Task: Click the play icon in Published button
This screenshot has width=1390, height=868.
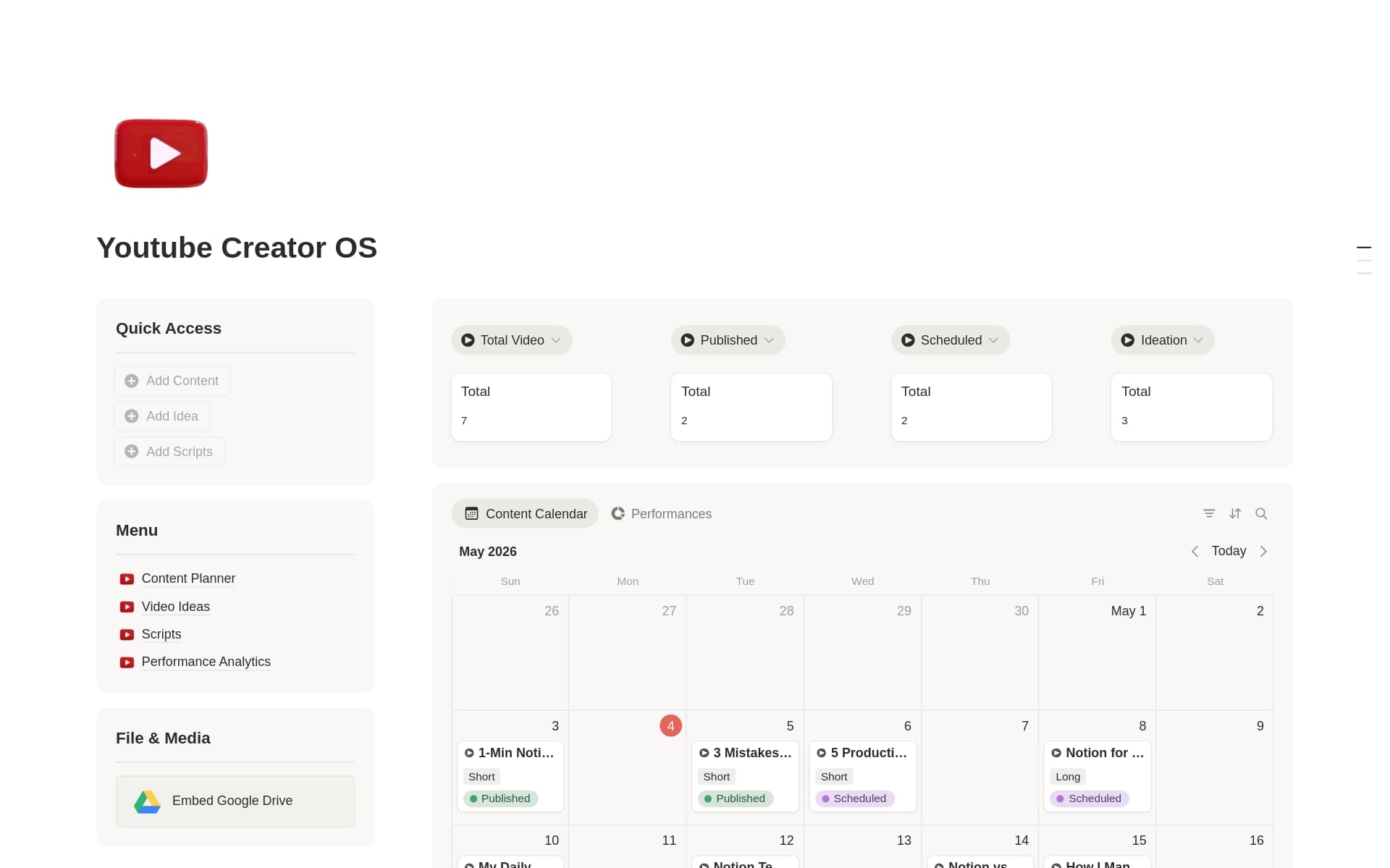Action: coord(688,340)
